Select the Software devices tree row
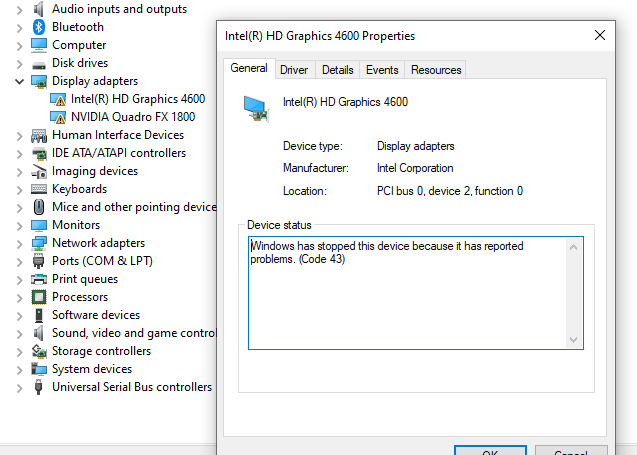 [96, 315]
